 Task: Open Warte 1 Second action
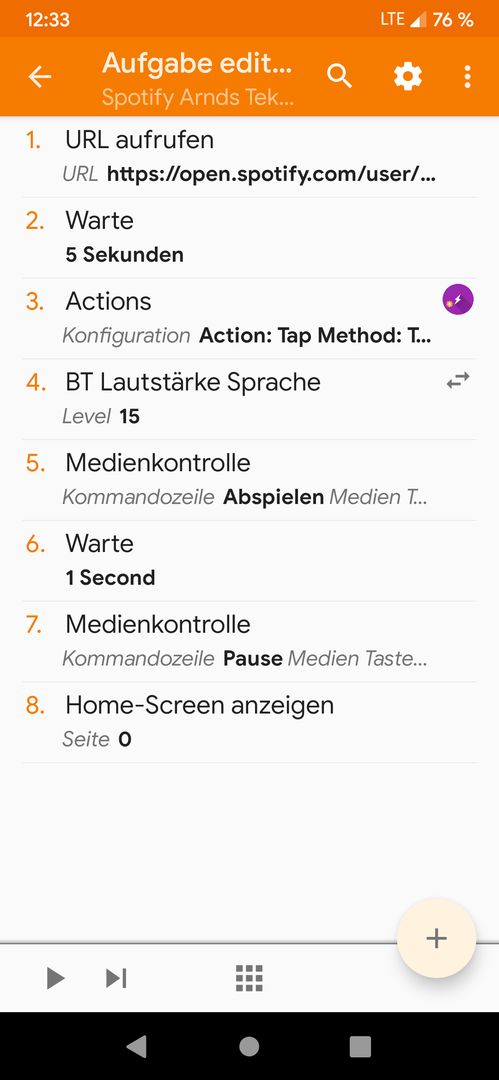click(249, 561)
